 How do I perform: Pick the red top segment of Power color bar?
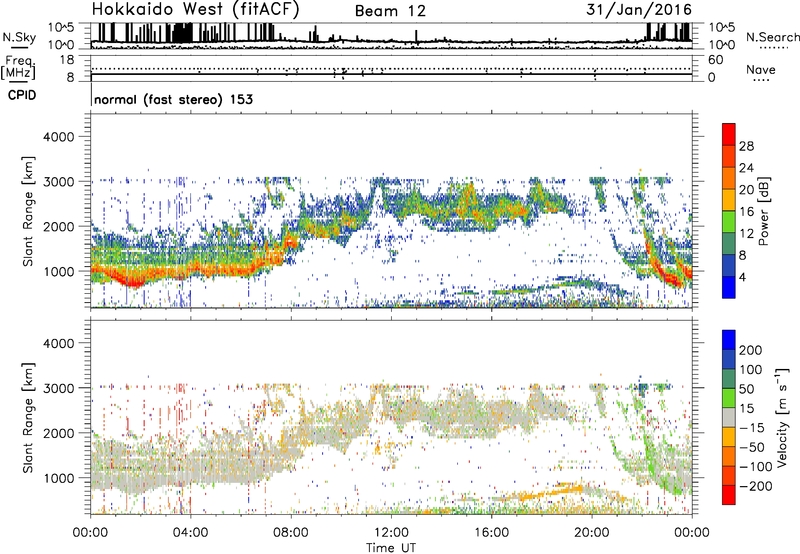(729, 134)
